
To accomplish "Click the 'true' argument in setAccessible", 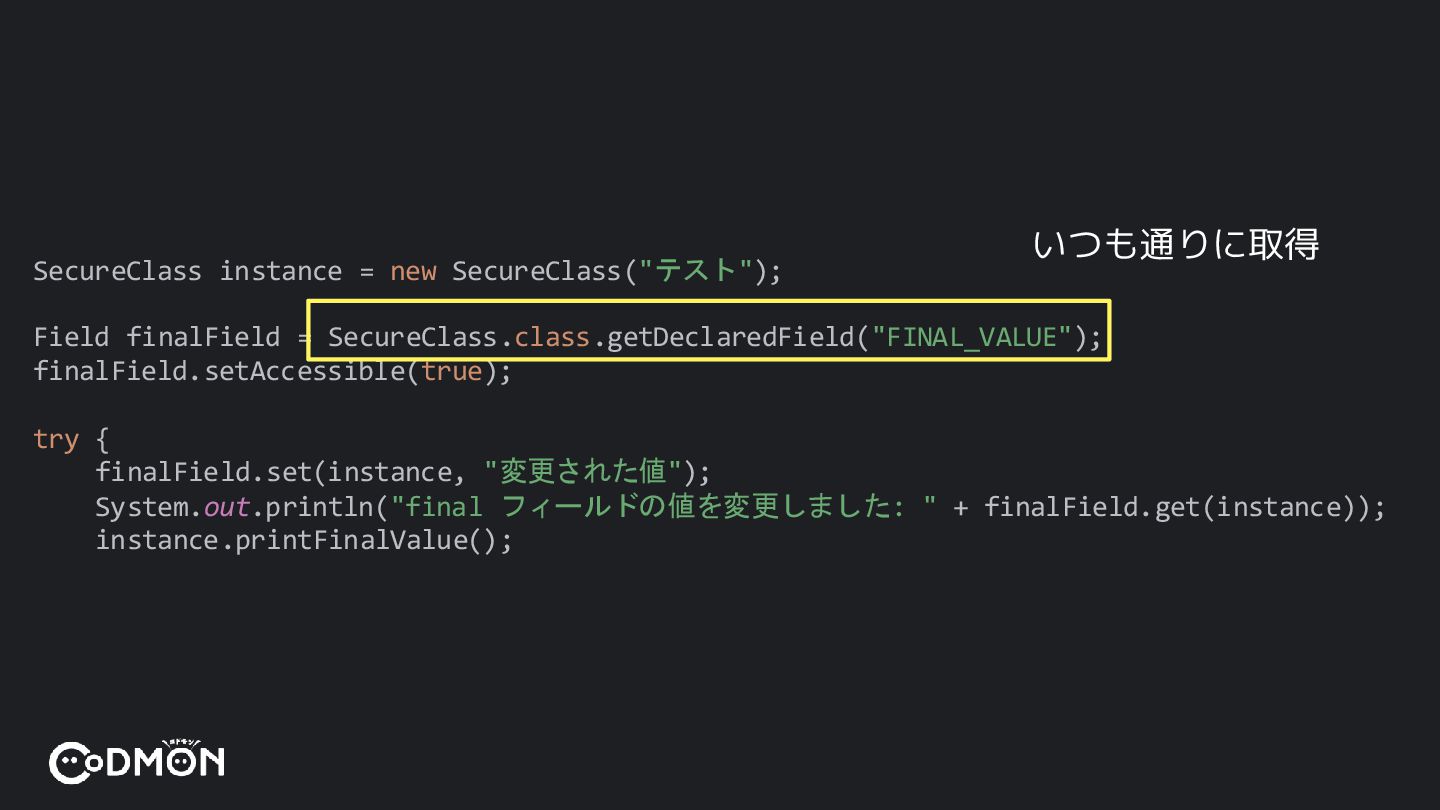I will pos(452,371).
